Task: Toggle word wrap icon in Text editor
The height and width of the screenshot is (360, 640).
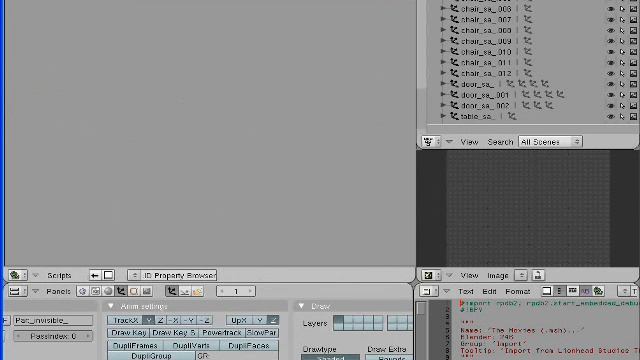Action: point(573,291)
